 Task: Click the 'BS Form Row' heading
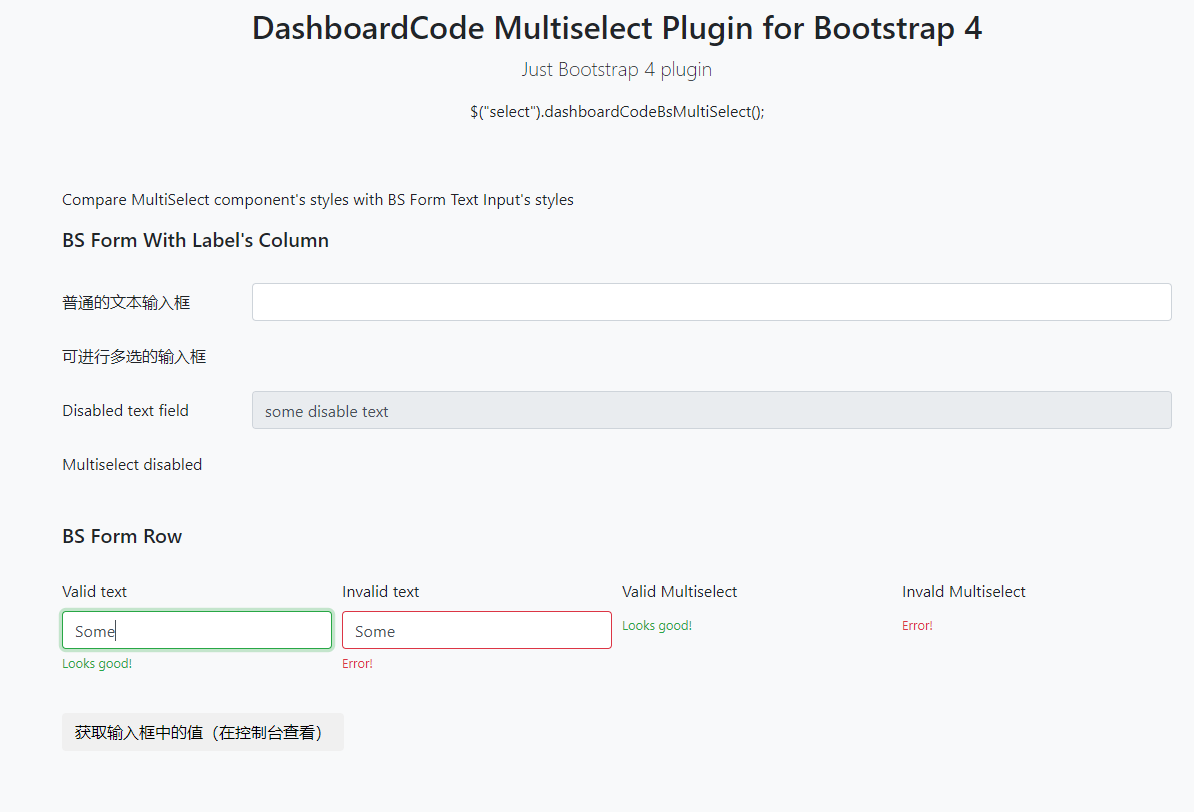point(122,536)
